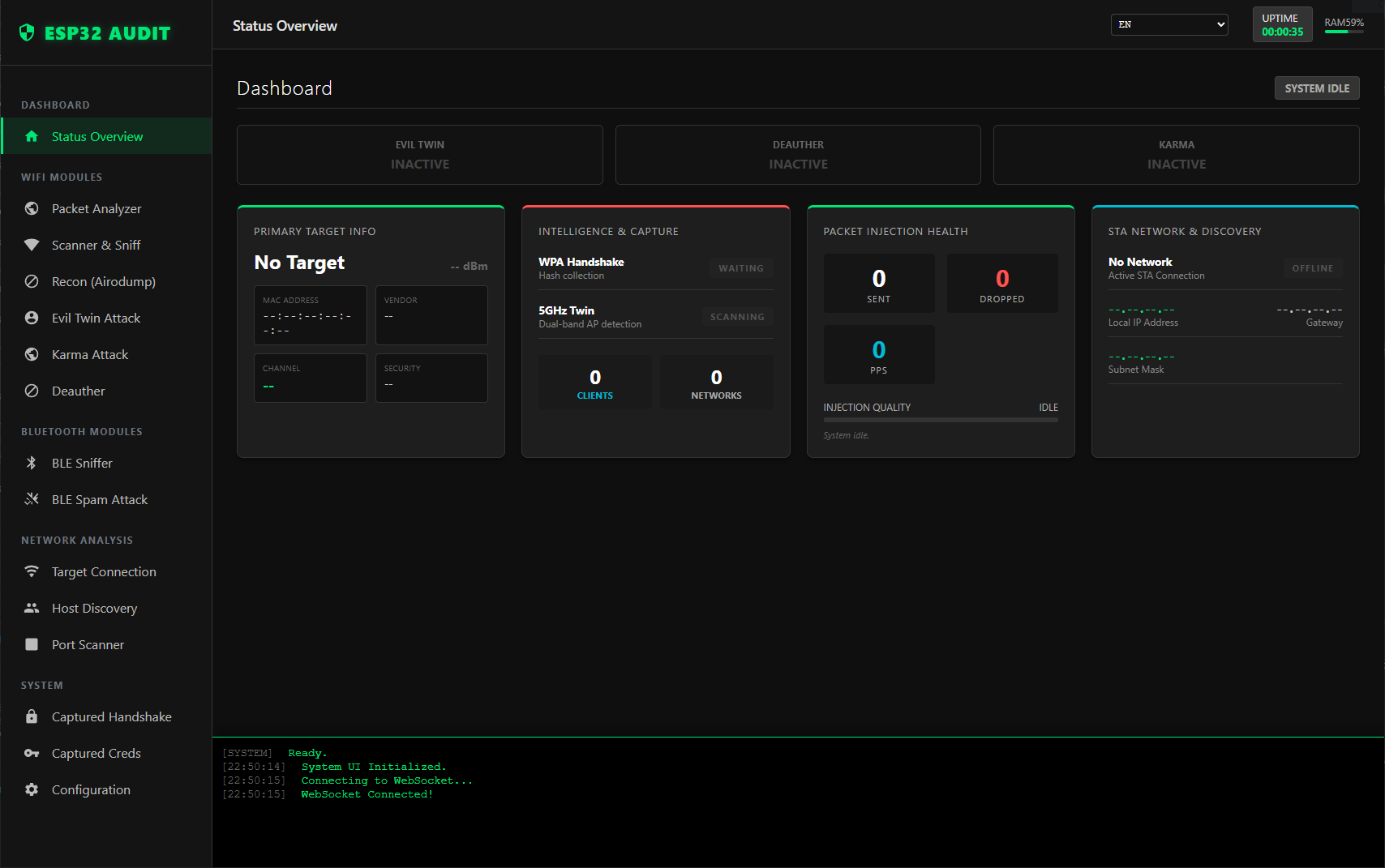Image resolution: width=1385 pixels, height=868 pixels.
Task: Open Port Scanner page
Action: pyautogui.click(x=107, y=644)
